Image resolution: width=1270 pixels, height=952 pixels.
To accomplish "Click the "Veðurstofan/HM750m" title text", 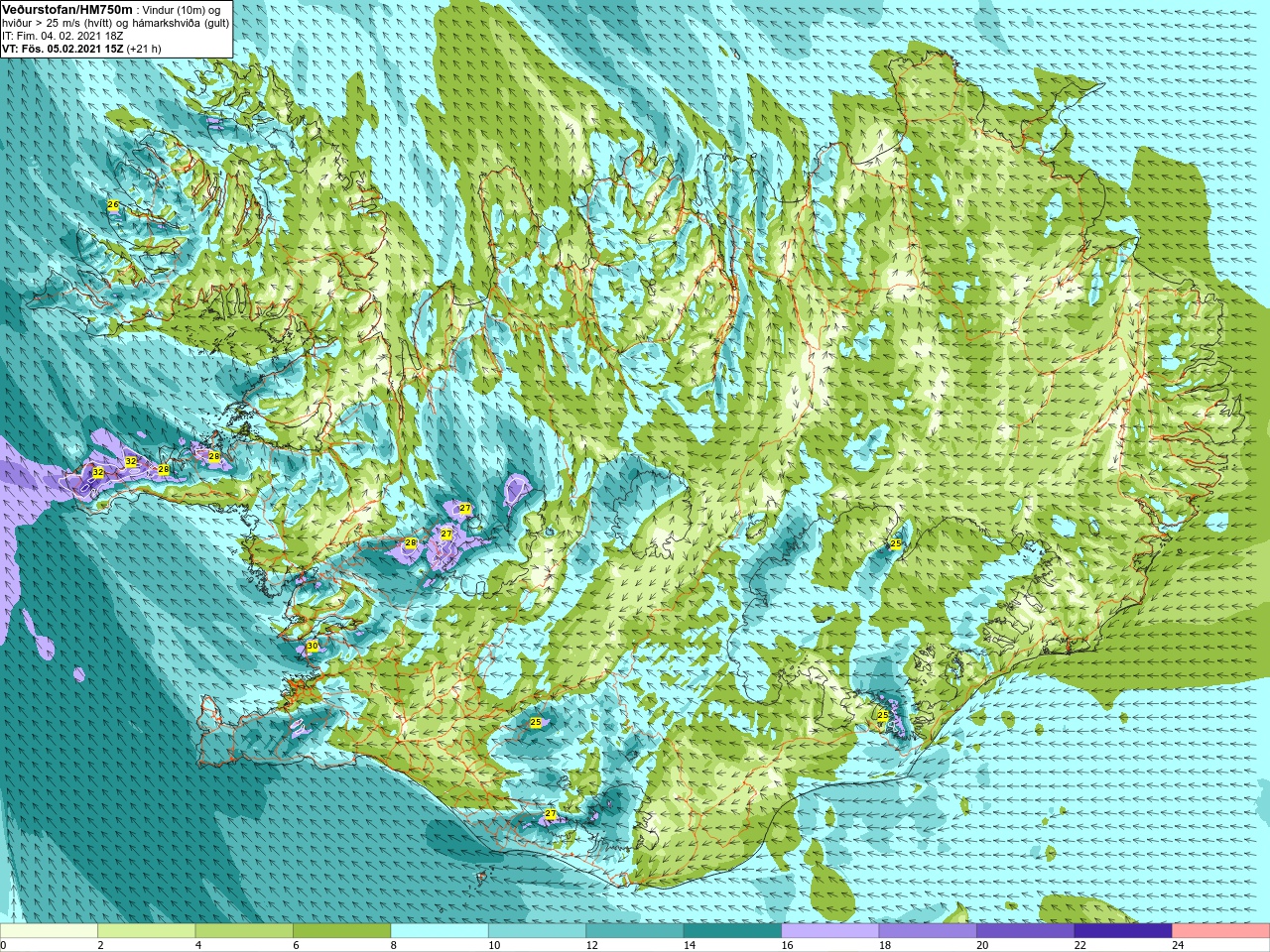I will pyautogui.click(x=67, y=9).
